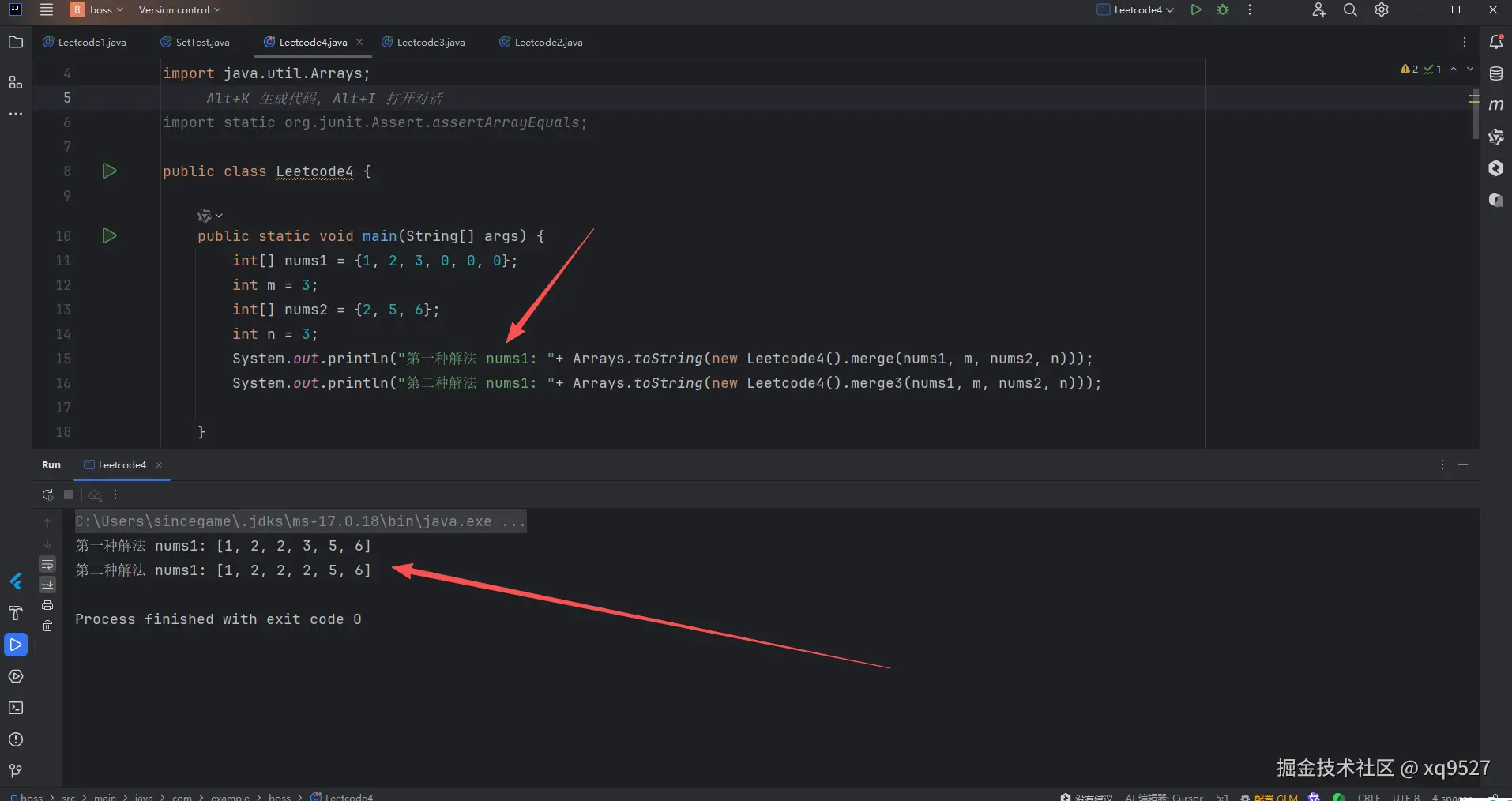Open the Database tool window

(x=1496, y=73)
